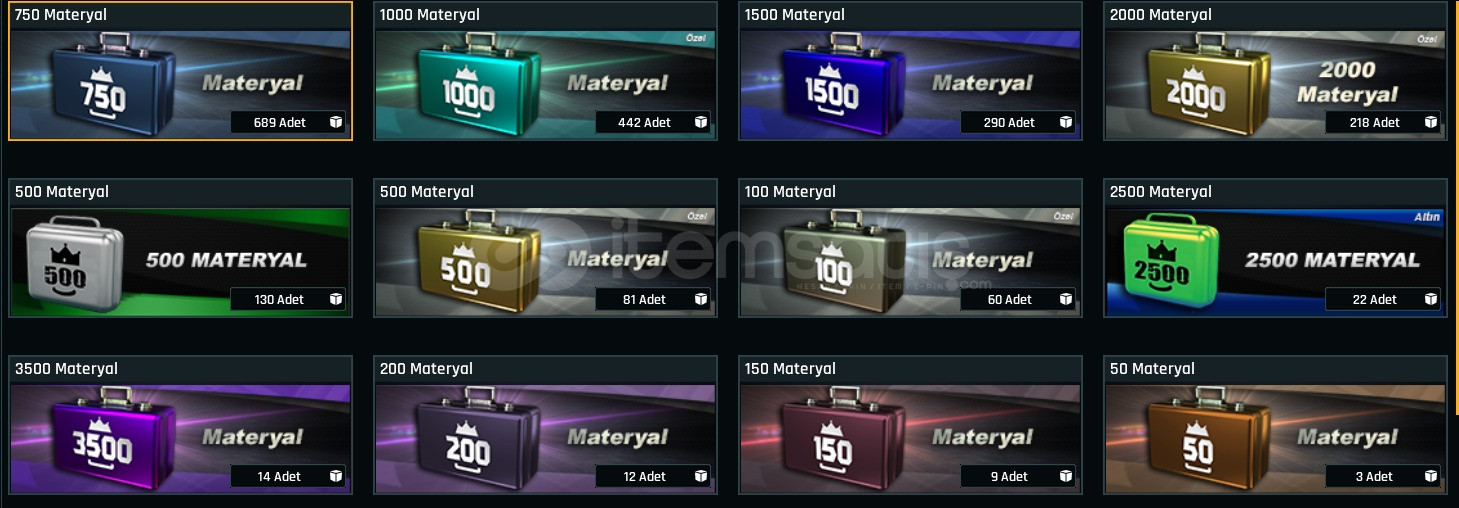
Task: Click the 2000 Materyal title text
Action: click(x=1160, y=15)
